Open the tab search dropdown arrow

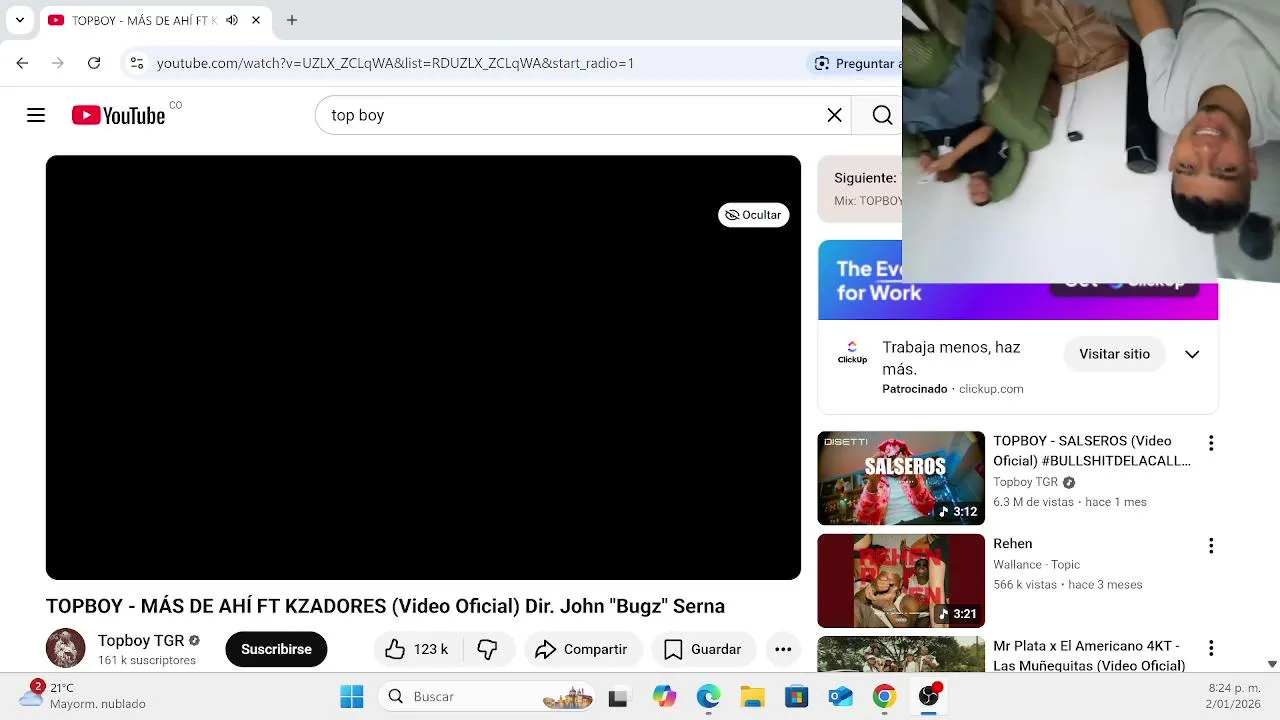click(x=19, y=20)
